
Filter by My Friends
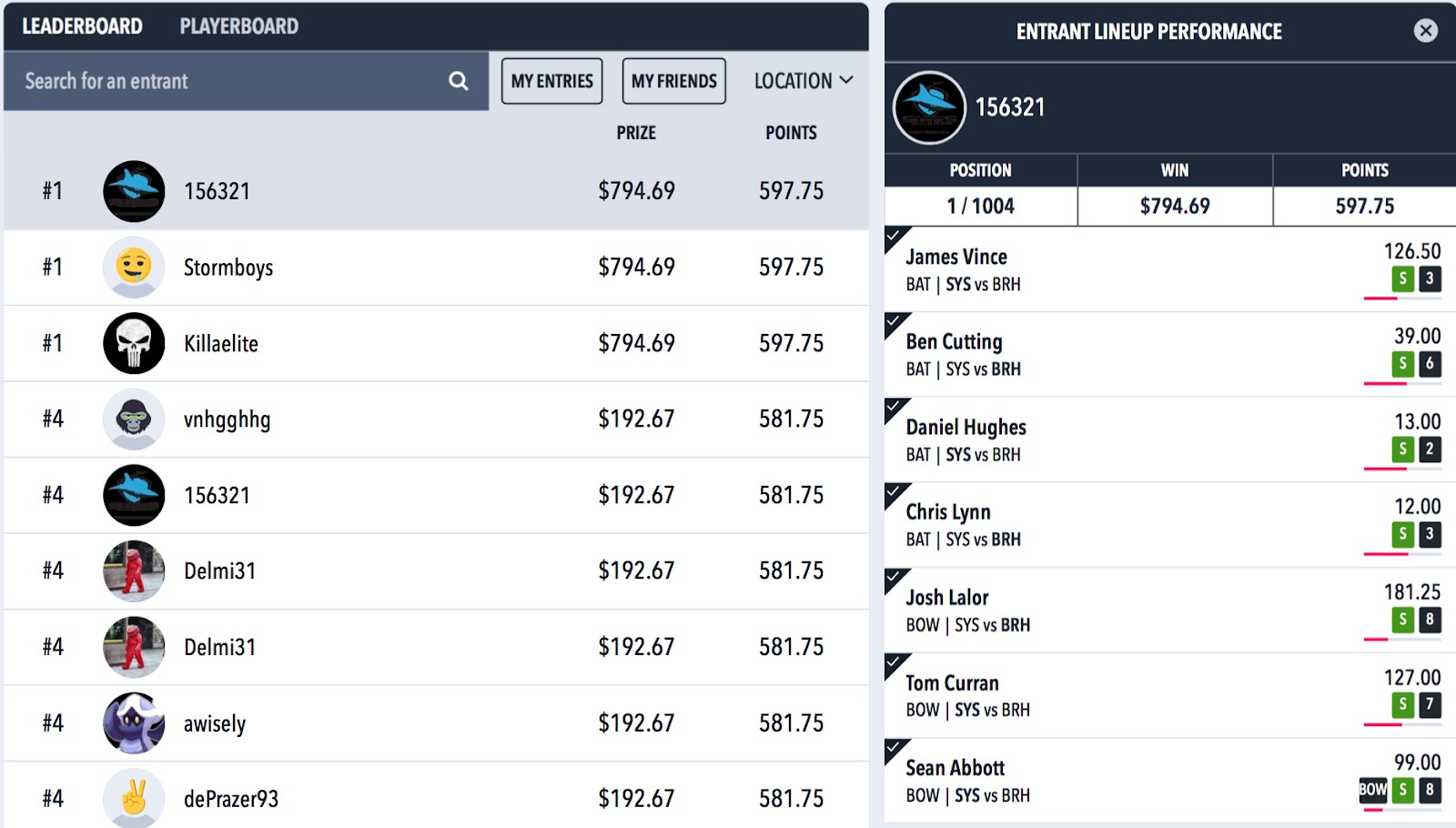(x=674, y=81)
